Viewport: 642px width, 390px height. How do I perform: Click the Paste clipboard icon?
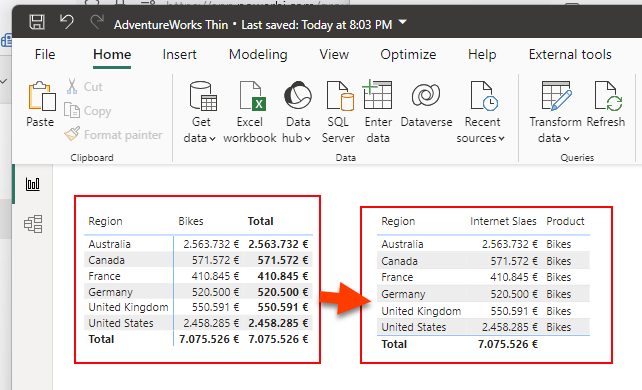pos(40,104)
